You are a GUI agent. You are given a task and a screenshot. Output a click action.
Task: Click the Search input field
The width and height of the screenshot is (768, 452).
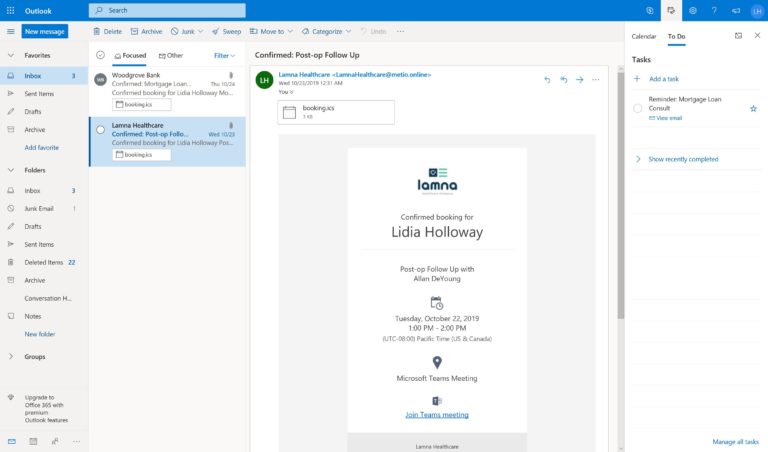pyautogui.click(x=167, y=10)
